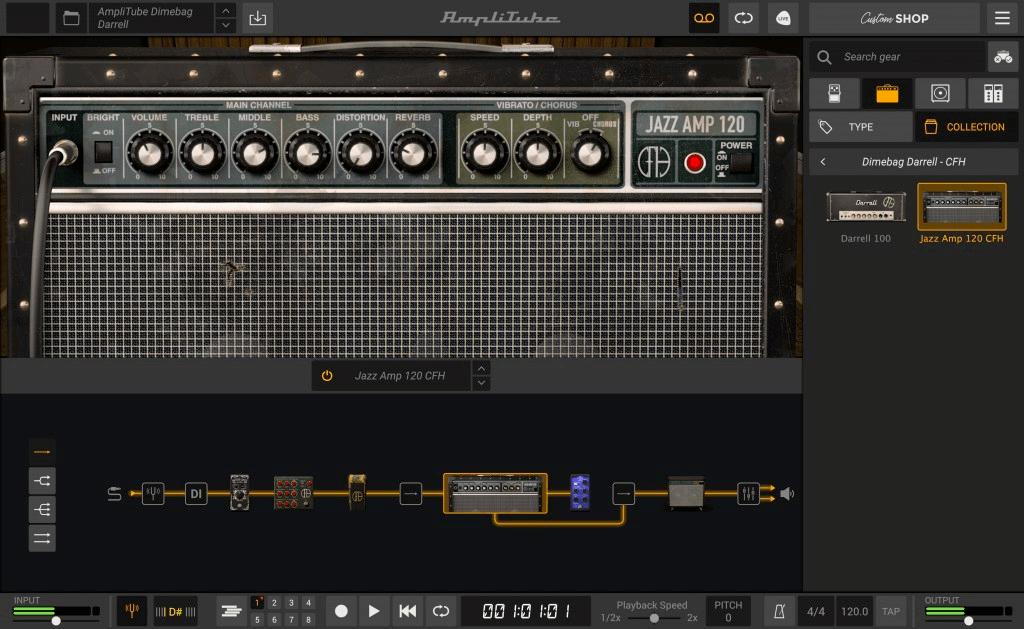Select the amp head in signal chain
1024x629 pixels.
tap(495, 494)
